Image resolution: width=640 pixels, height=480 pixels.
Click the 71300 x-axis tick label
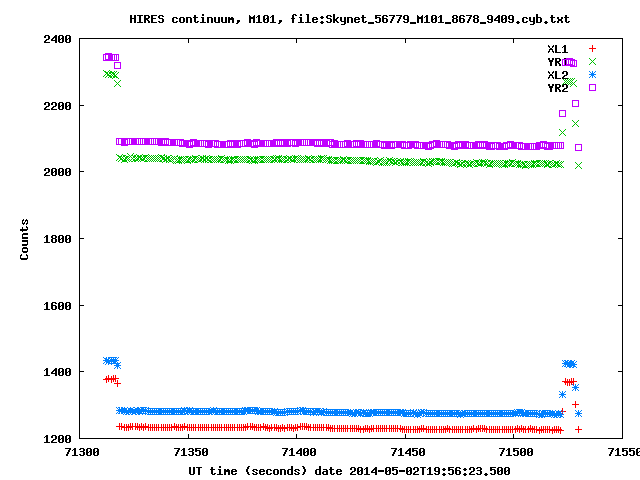tap(82, 452)
